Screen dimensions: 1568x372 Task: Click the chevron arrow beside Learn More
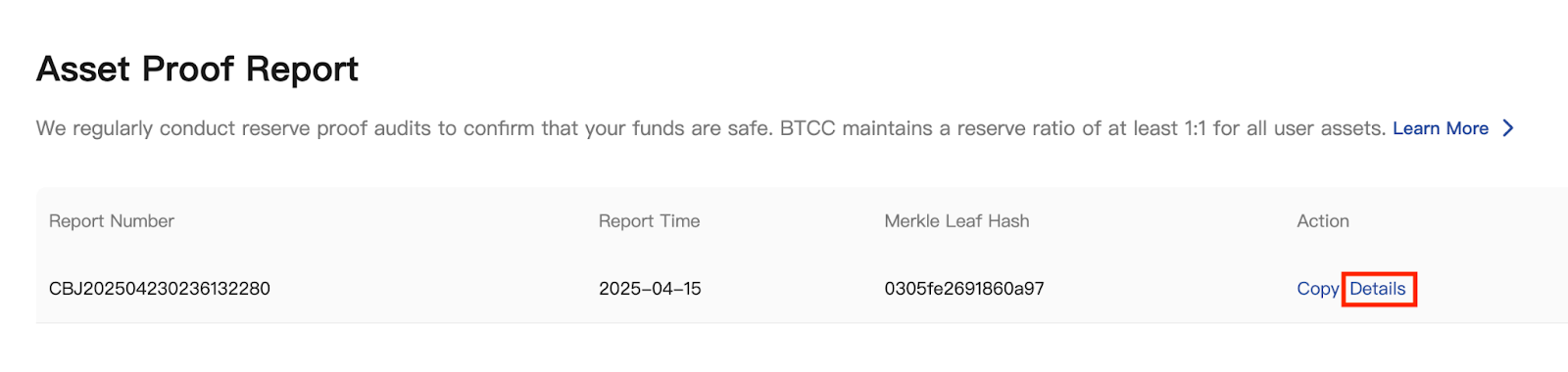pos(1508,128)
